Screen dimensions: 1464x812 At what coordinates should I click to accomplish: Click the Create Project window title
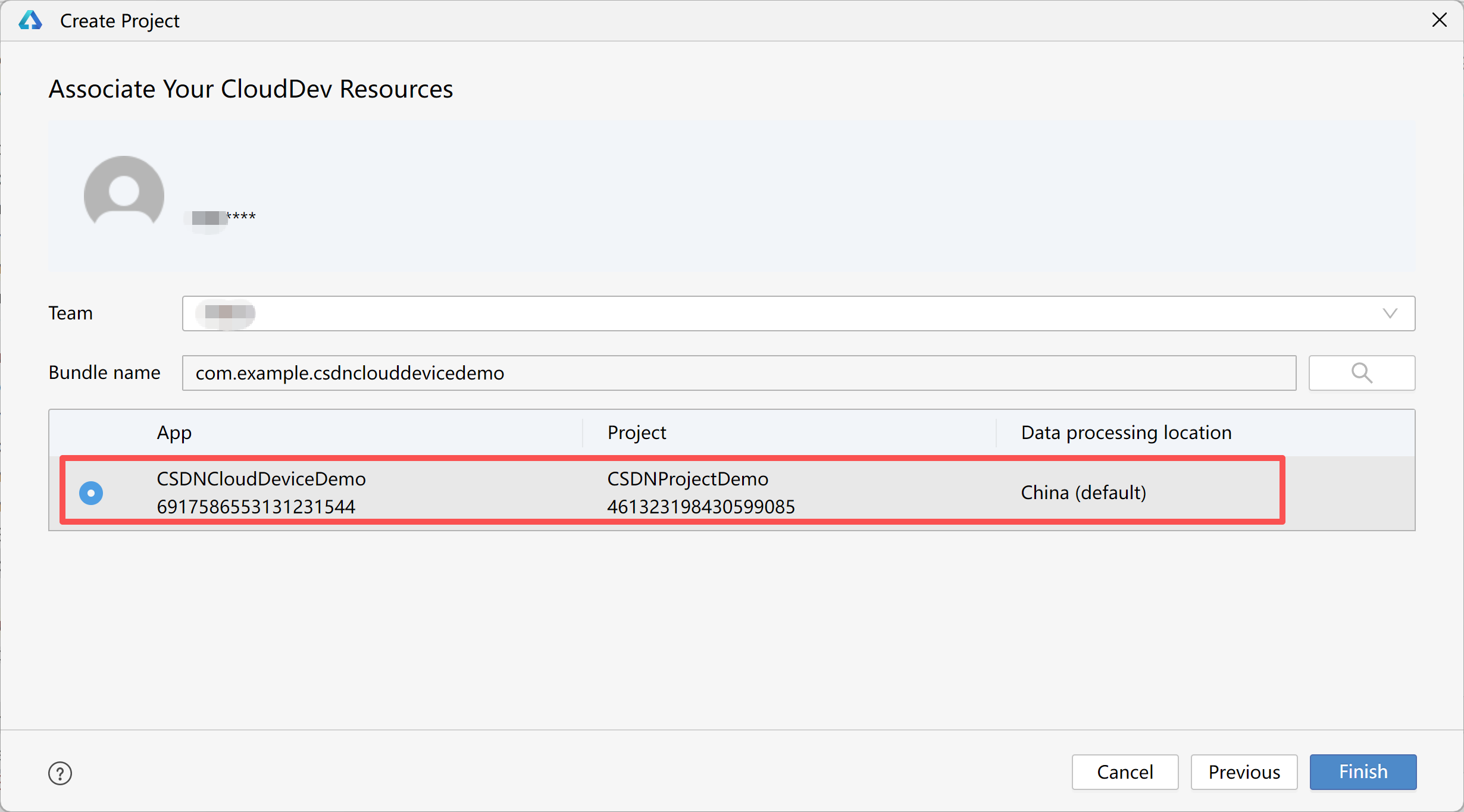(x=120, y=21)
